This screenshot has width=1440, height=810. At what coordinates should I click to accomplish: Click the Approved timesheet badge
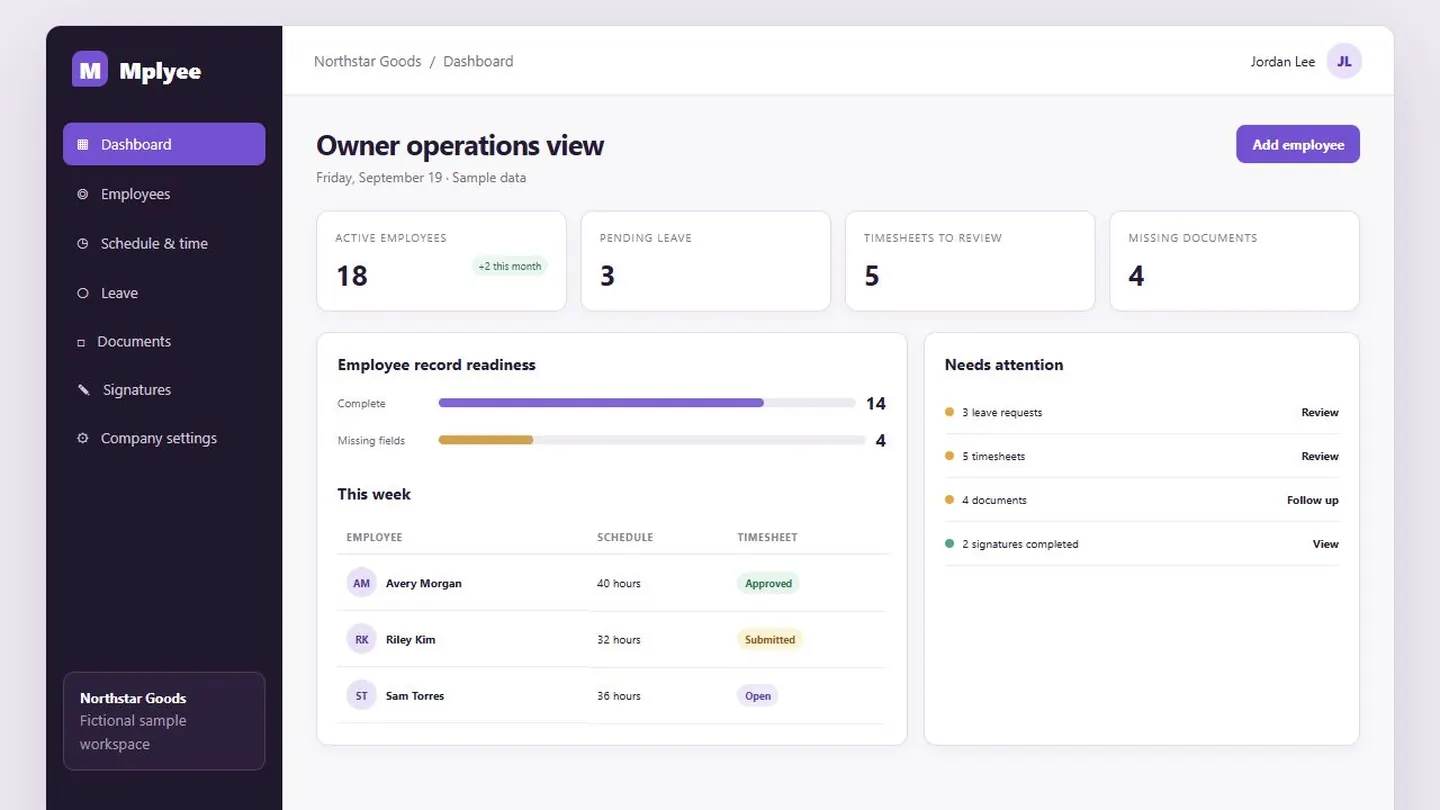(x=768, y=583)
